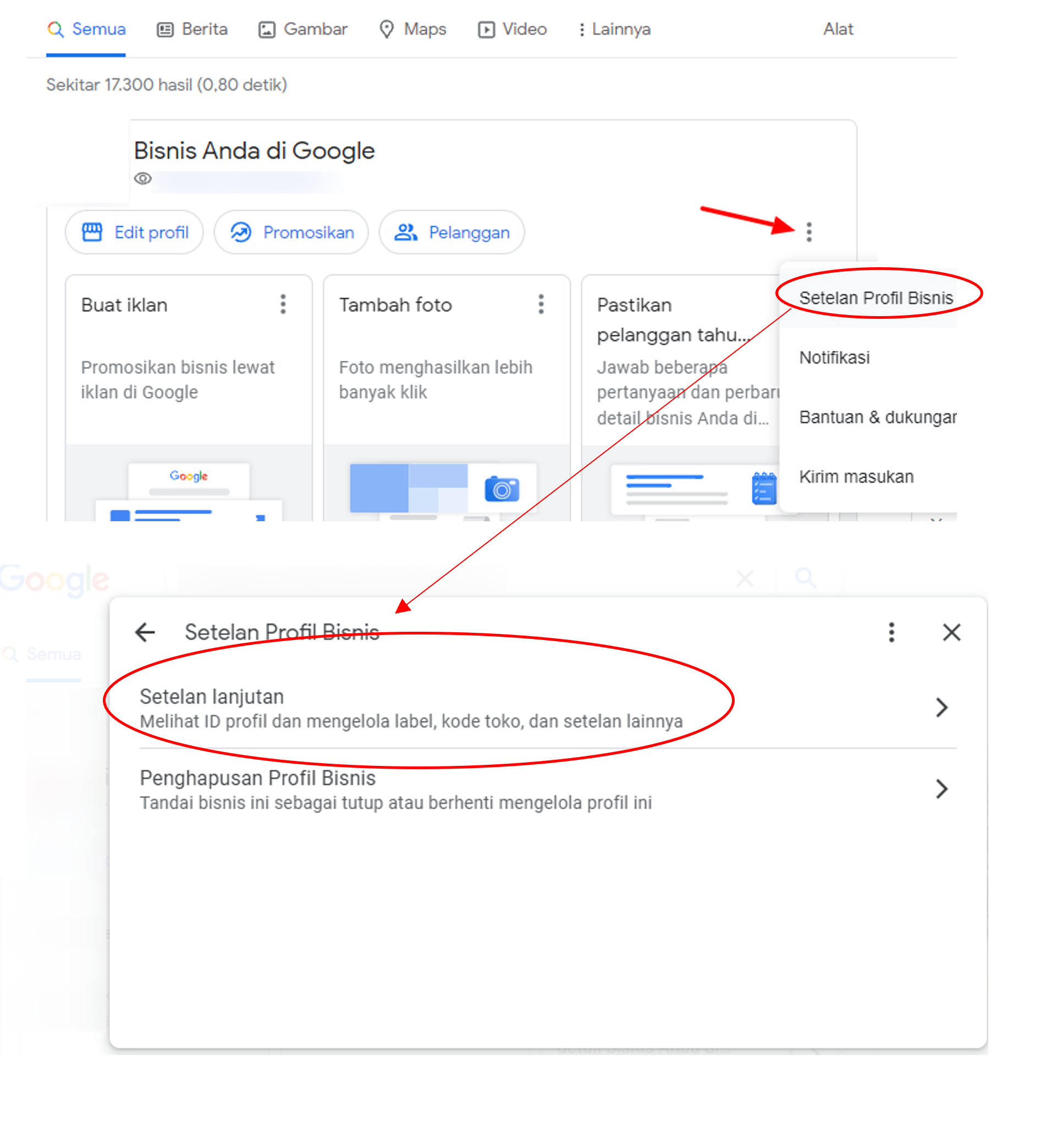Click the result count text Sekitar 17.300 hasil
The image size is (1052, 1148).
pos(166,85)
